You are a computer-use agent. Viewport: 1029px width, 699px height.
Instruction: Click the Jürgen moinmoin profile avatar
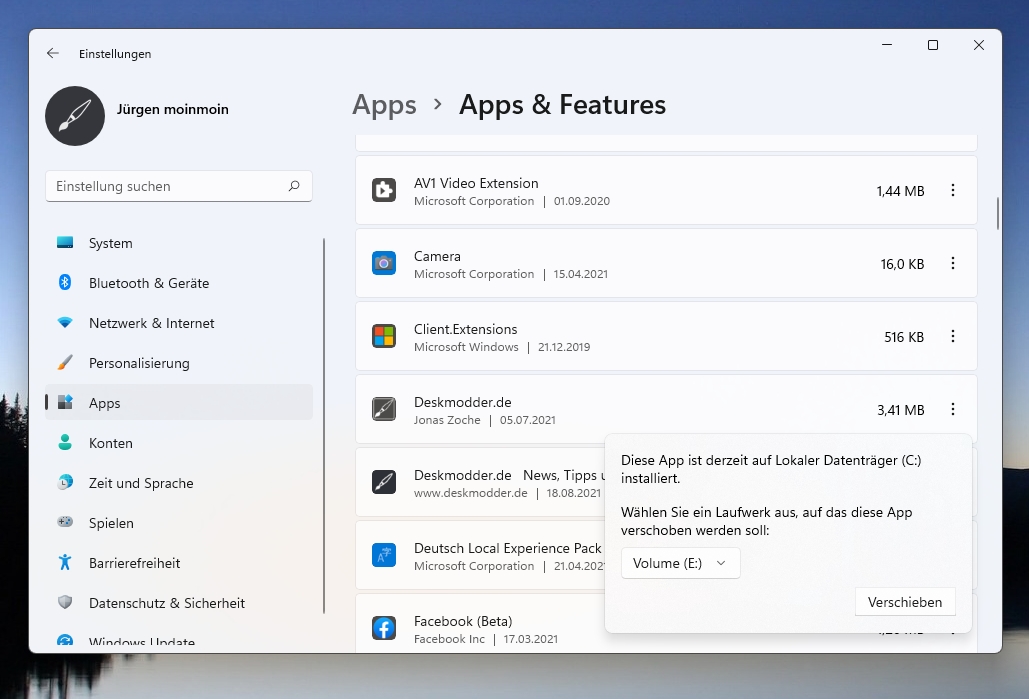pos(75,116)
